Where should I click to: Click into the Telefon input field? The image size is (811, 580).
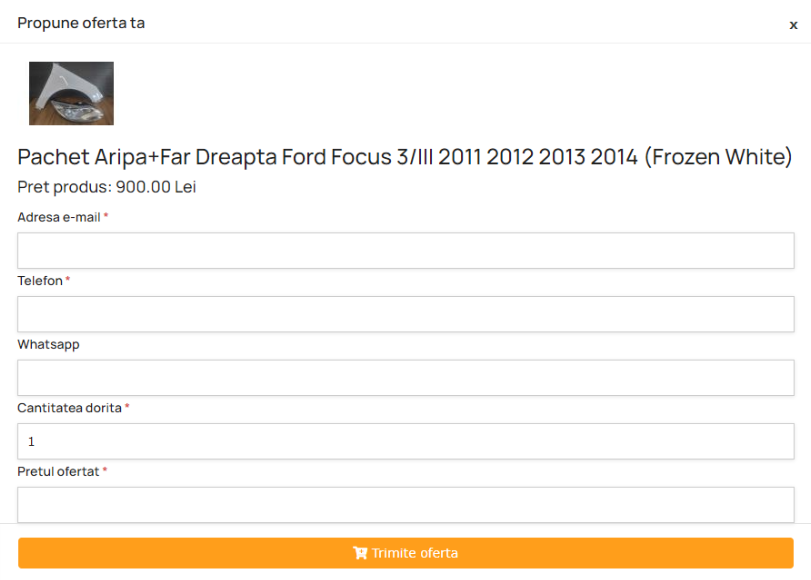[x=405, y=314]
